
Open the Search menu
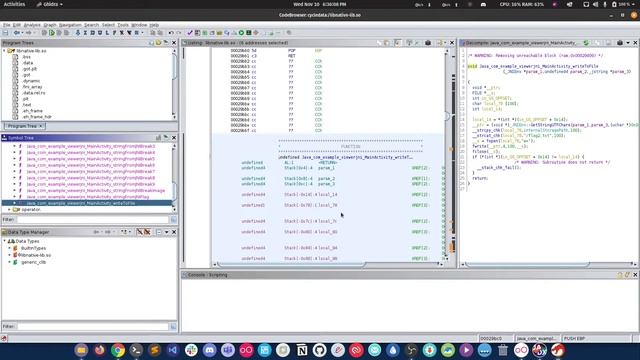91,25
